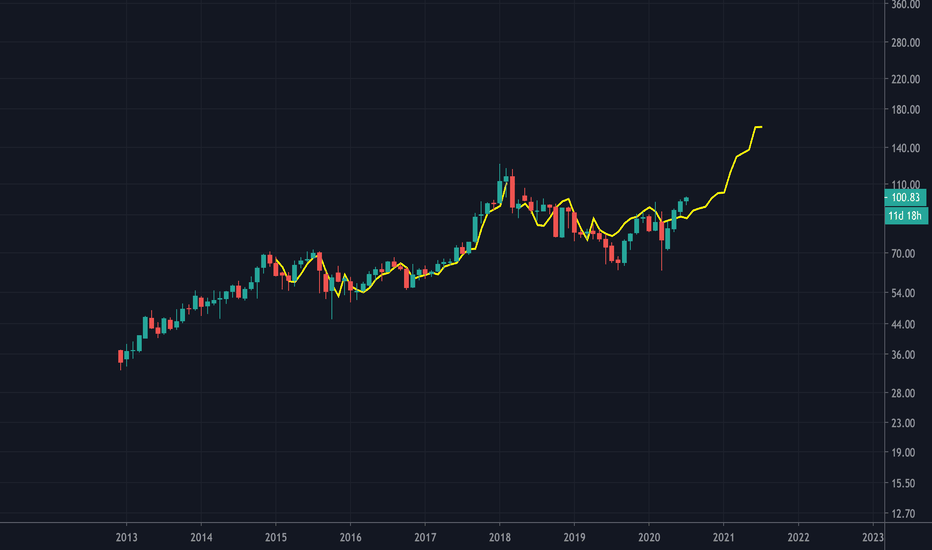Click the 180.00 price axis label
Screen dimensions: 932x550
pyautogui.click(x=906, y=109)
